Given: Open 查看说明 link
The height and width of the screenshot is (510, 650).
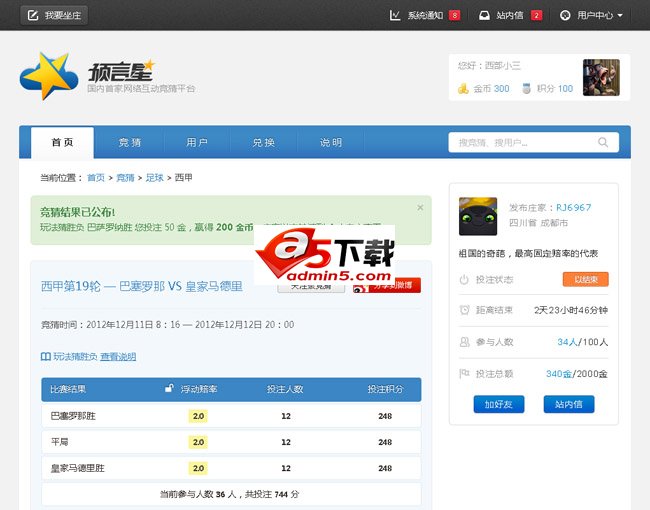Looking at the screenshot, I should pos(118,357).
